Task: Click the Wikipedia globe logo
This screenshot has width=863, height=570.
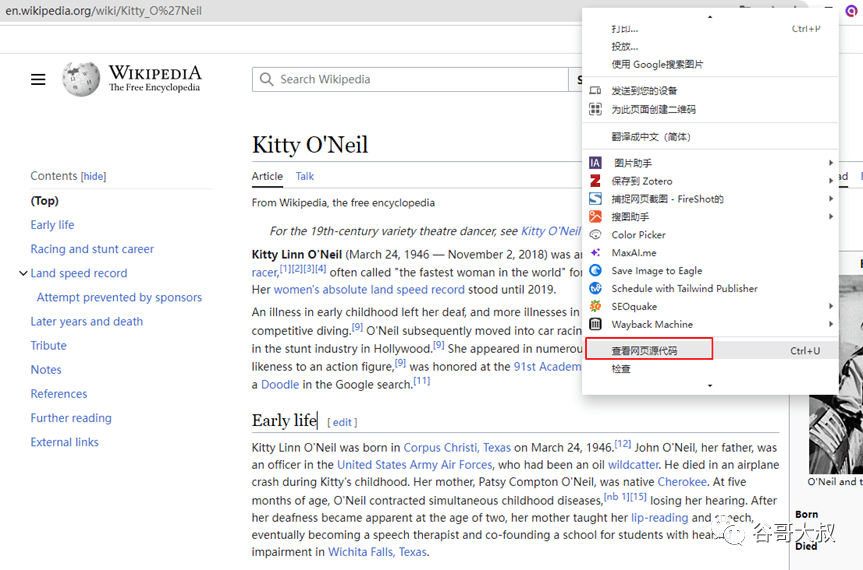Action: pos(81,79)
